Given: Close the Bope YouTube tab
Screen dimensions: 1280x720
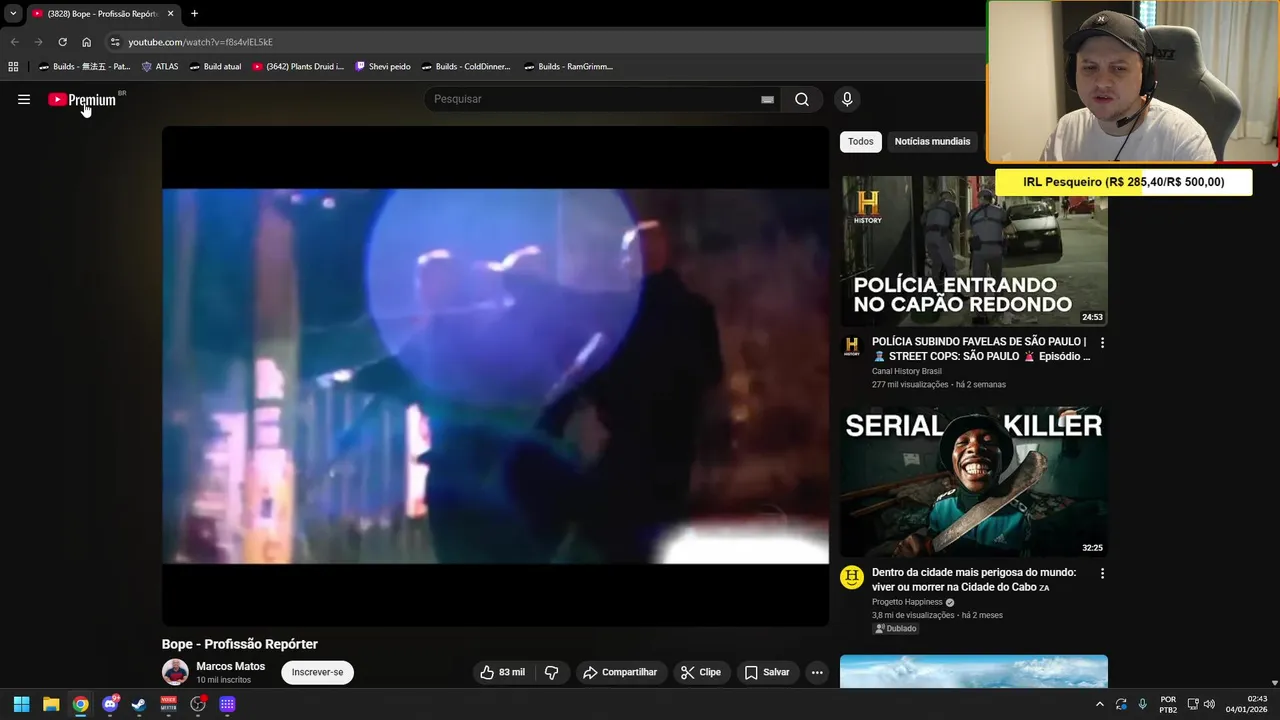Looking at the screenshot, I should coord(170,13).
